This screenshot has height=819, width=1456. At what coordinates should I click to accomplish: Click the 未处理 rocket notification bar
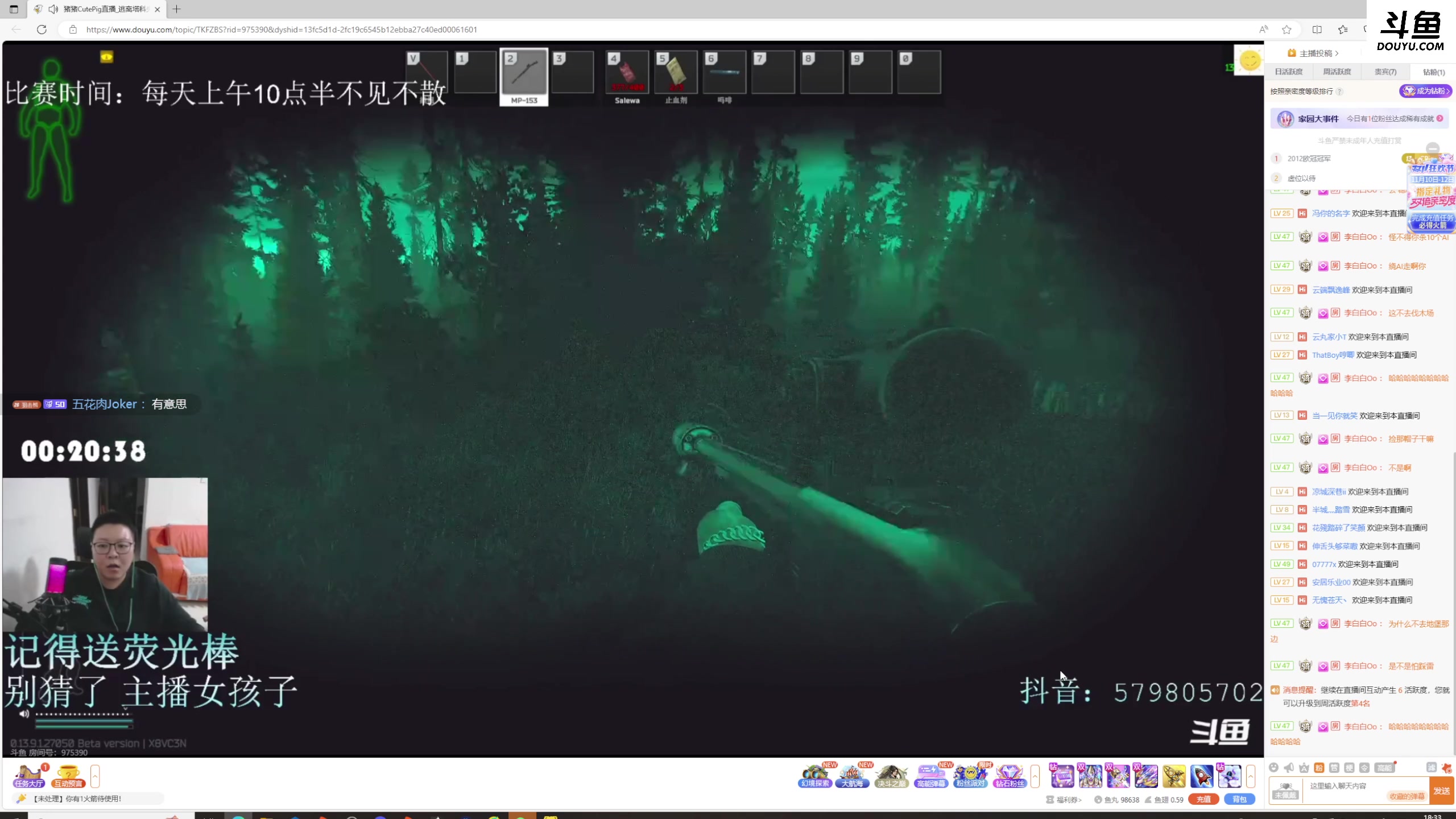pos(88,799)
